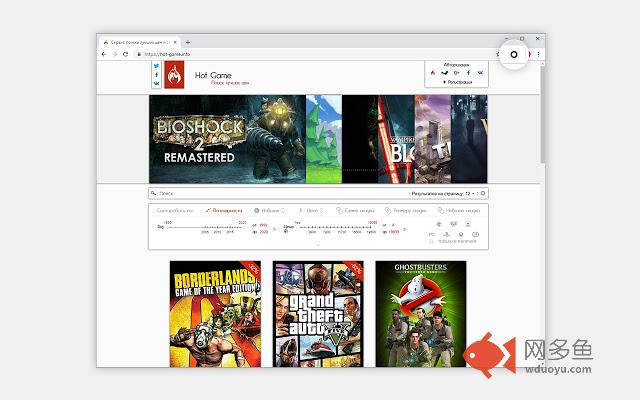The height and width of the screenshot is (400, 640).
Task: Reload the hot-game.info page
Action: pyautogui.click(x=126, y=54)
